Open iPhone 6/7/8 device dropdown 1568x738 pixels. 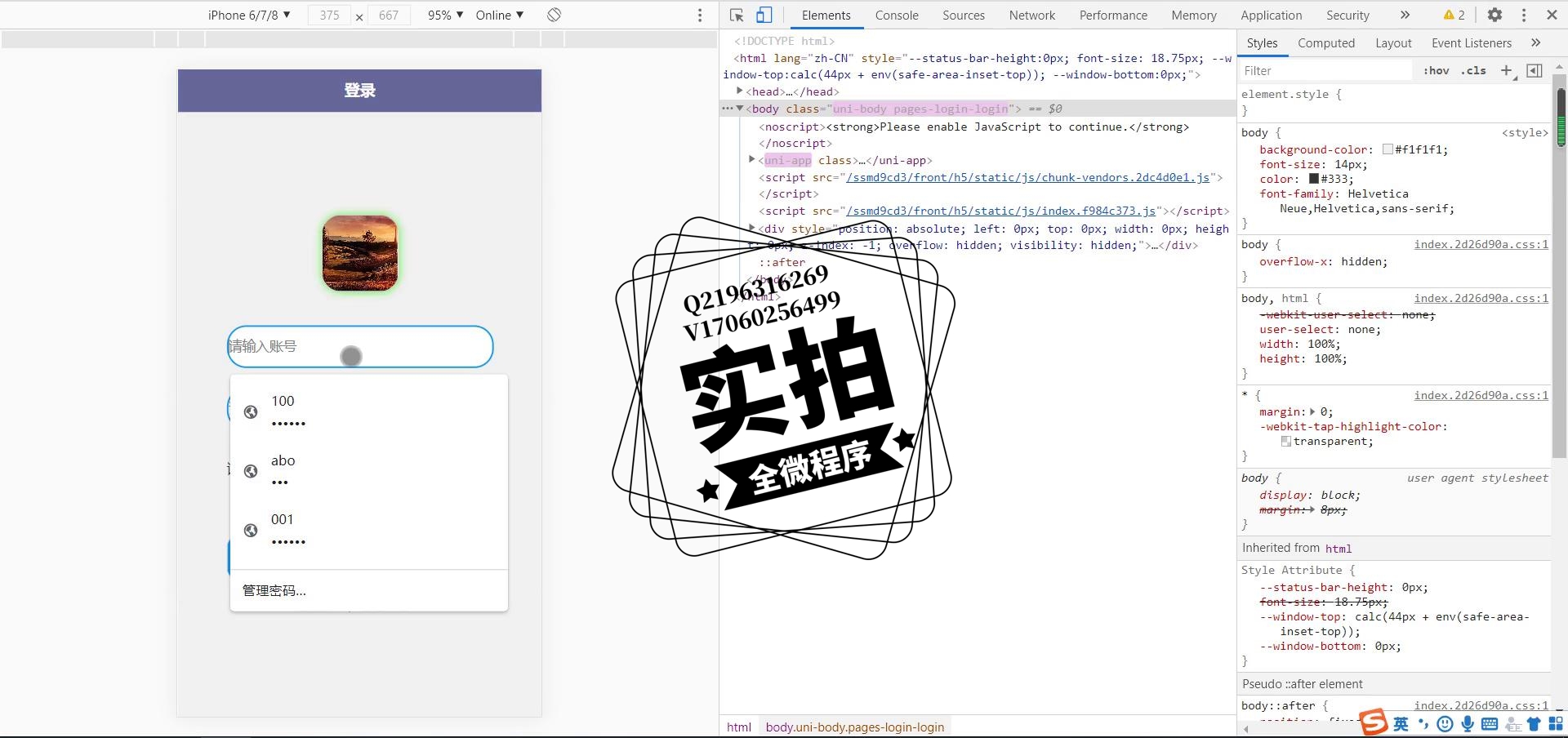249,15
